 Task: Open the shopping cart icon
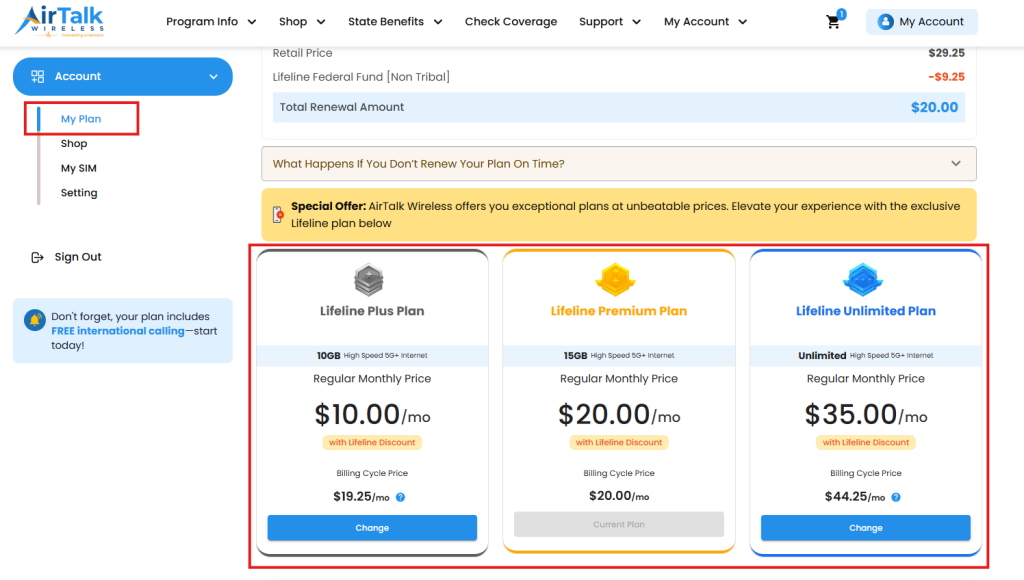pyautogui.click(x=833, y=22)
